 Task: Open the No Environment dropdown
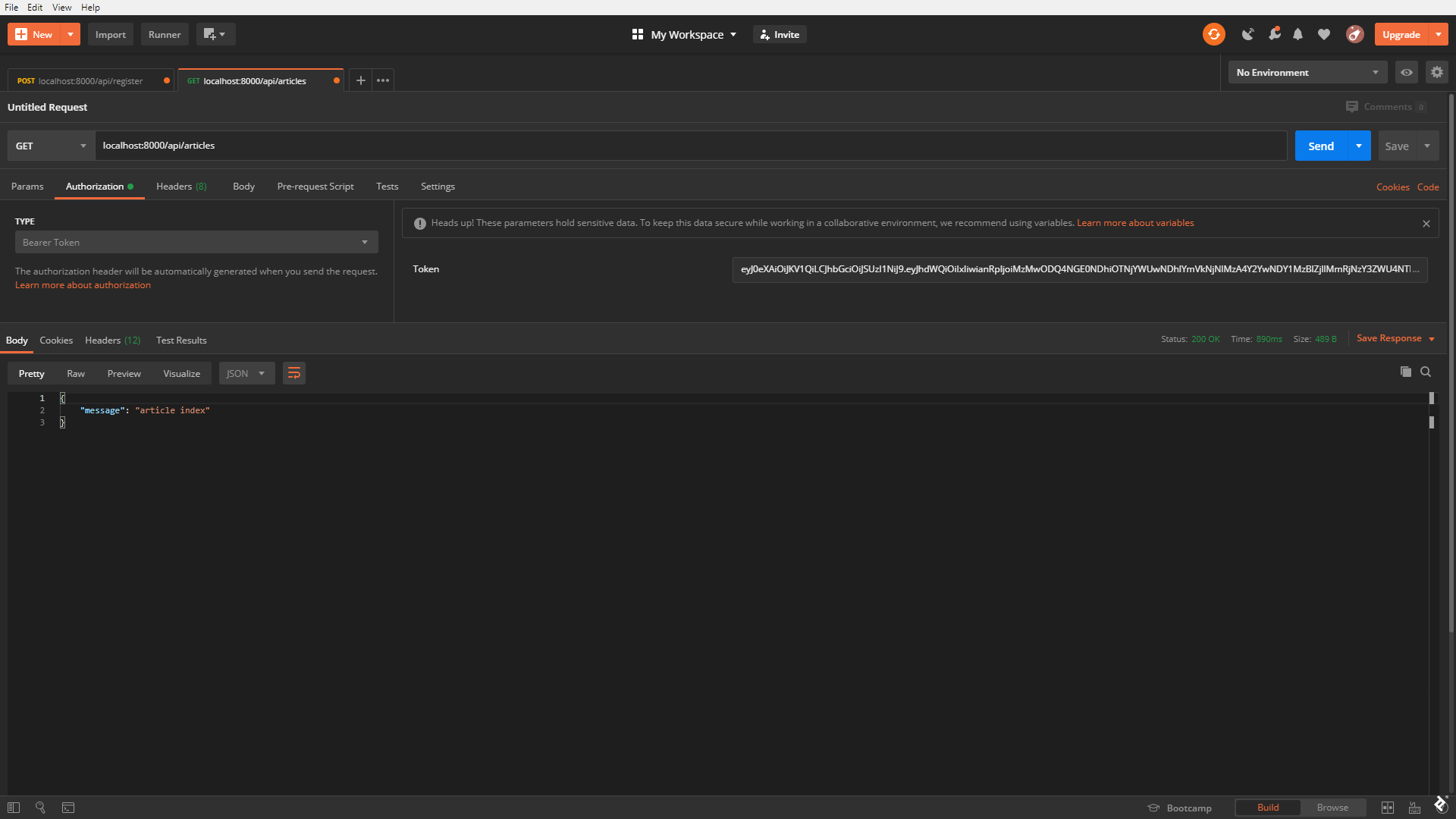[1307, 72]
